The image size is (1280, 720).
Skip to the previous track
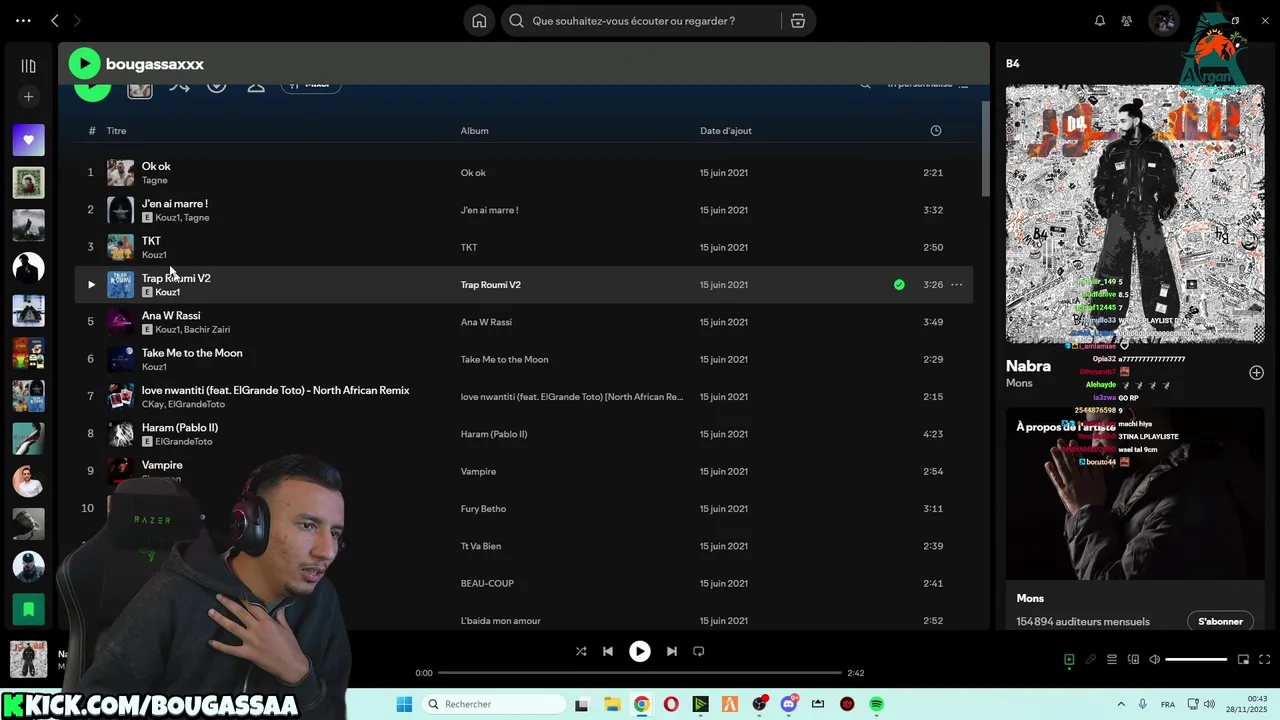607,651
